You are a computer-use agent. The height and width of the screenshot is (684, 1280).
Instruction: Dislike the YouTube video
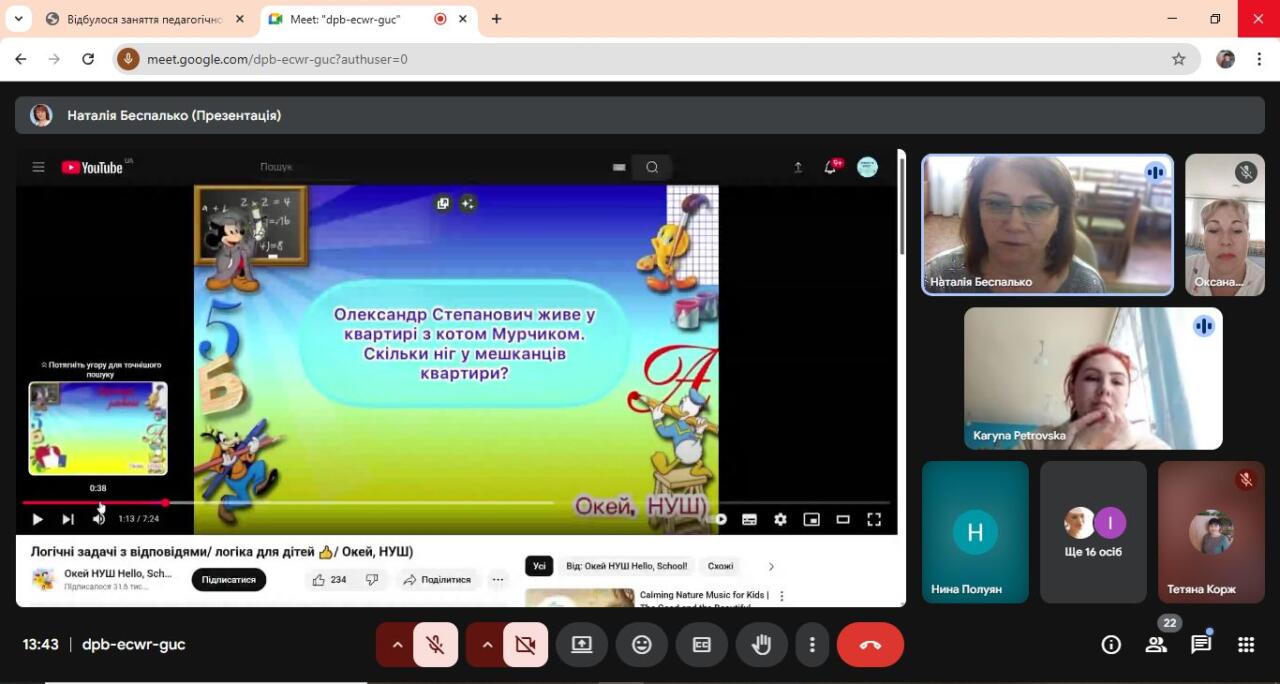[x=372, y=579]
